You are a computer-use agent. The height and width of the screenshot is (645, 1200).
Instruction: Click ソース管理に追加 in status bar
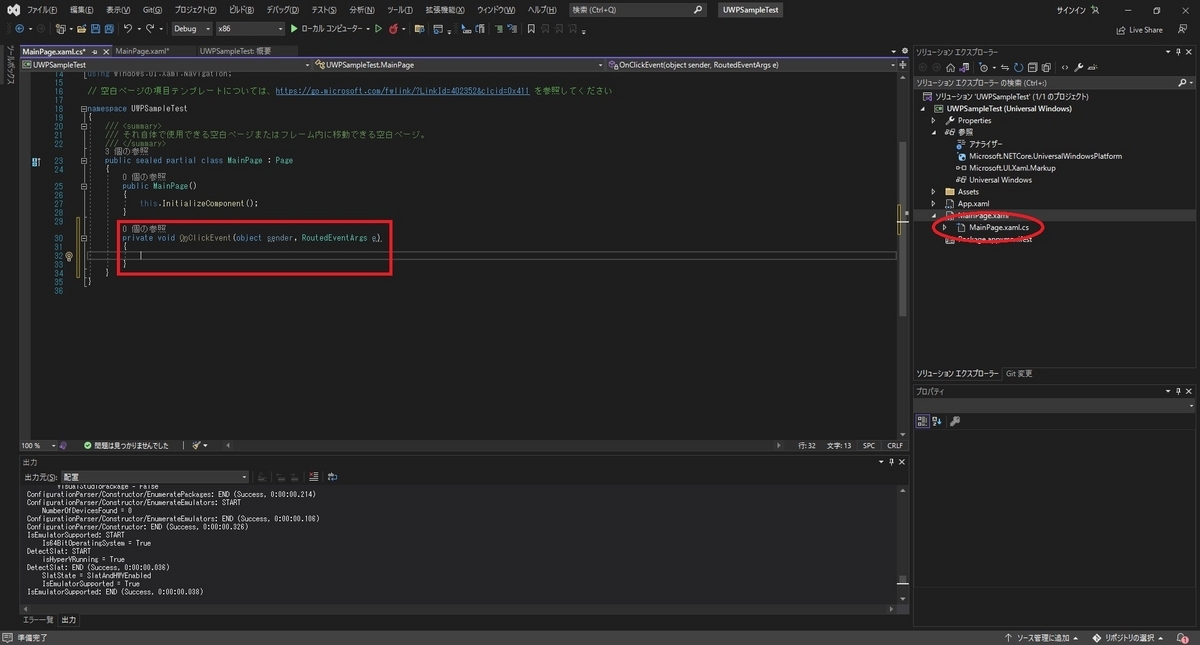click(x=1043, y=638)
